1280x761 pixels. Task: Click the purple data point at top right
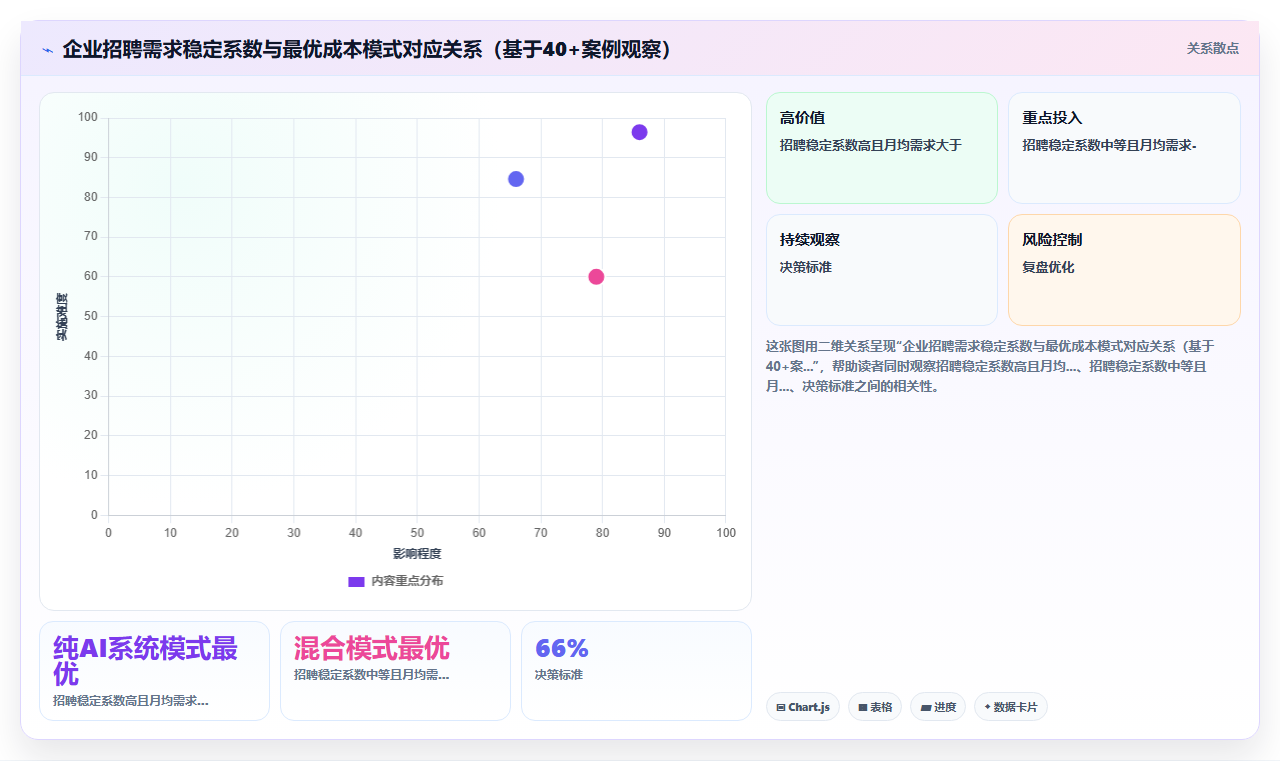coord(640,132)
